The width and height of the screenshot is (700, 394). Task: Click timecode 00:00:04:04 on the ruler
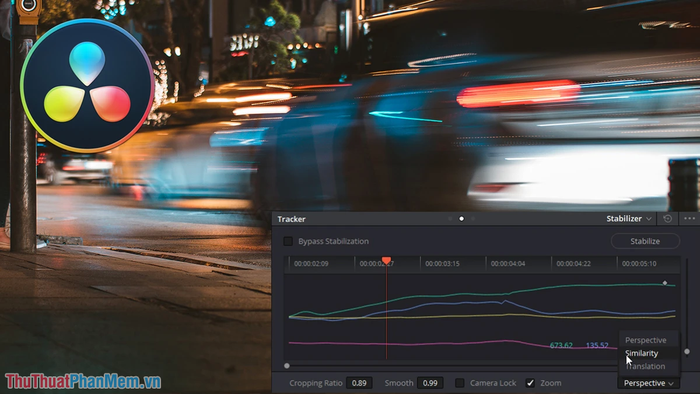[x=508, y=264]
